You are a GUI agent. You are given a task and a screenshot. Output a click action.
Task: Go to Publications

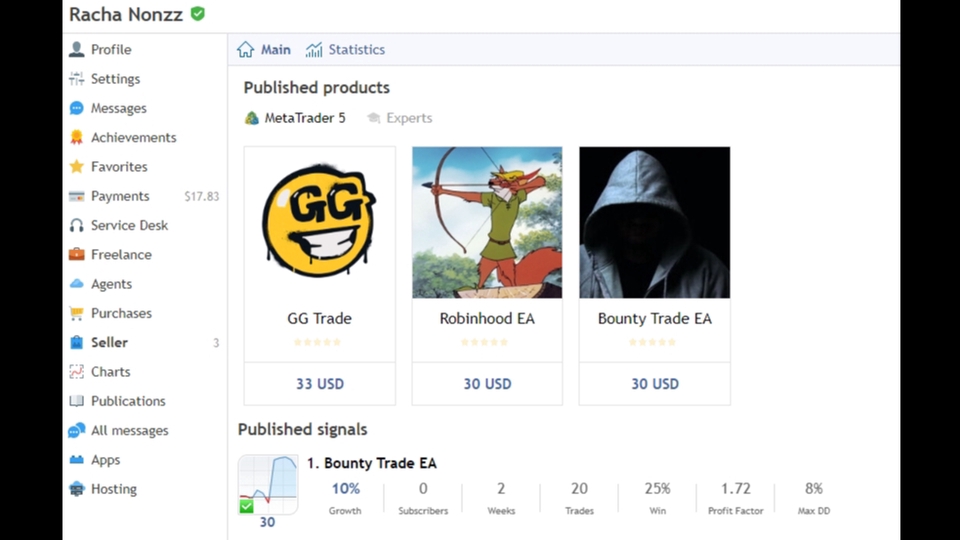(x=128, y=401)
